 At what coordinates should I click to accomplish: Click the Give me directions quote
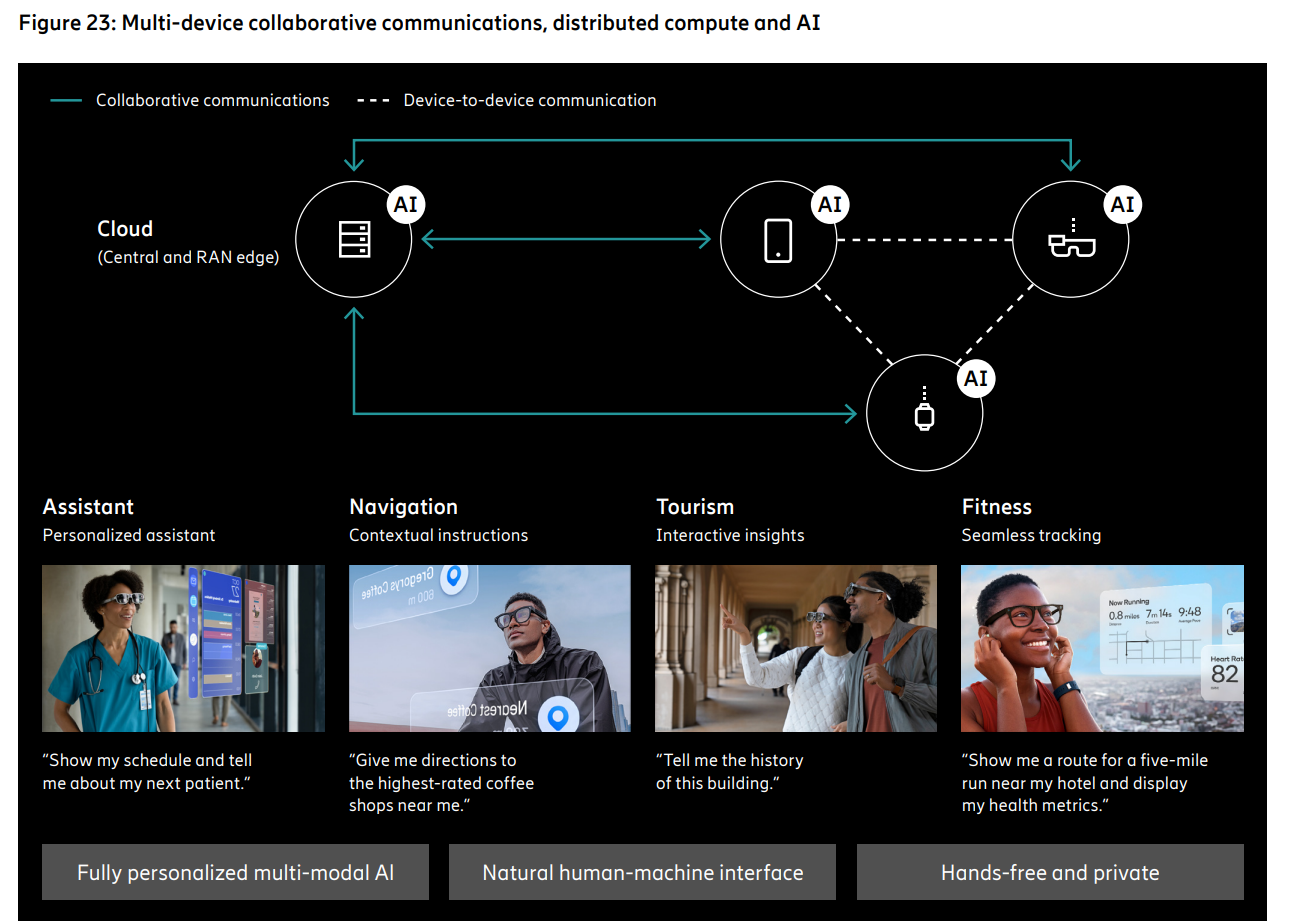(441, 782)
